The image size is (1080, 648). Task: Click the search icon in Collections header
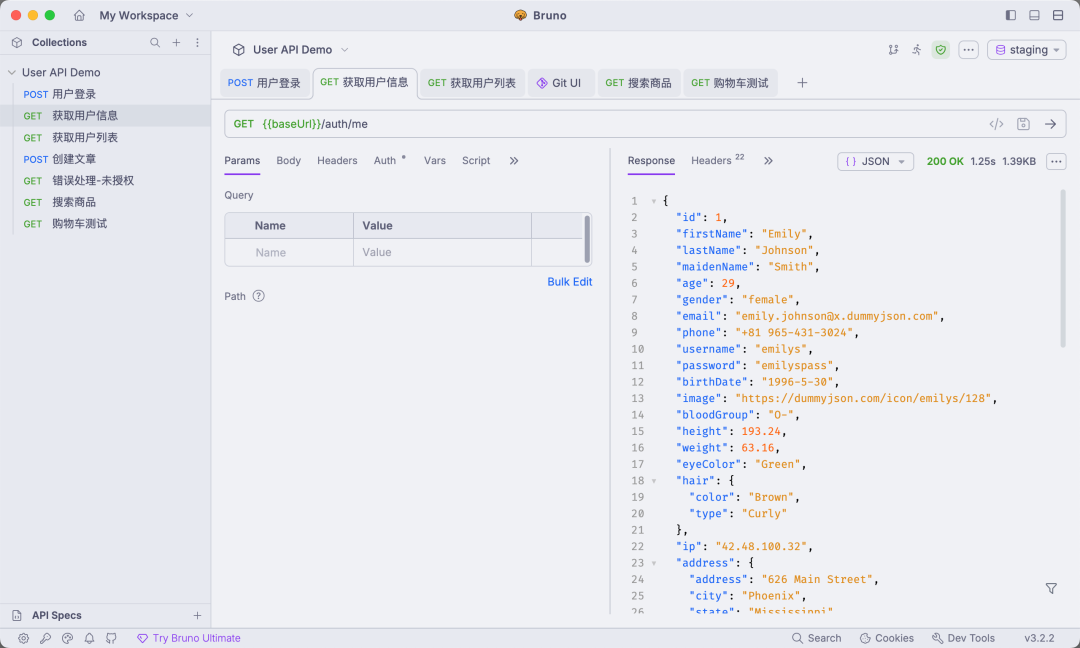(x=155, y=43)
